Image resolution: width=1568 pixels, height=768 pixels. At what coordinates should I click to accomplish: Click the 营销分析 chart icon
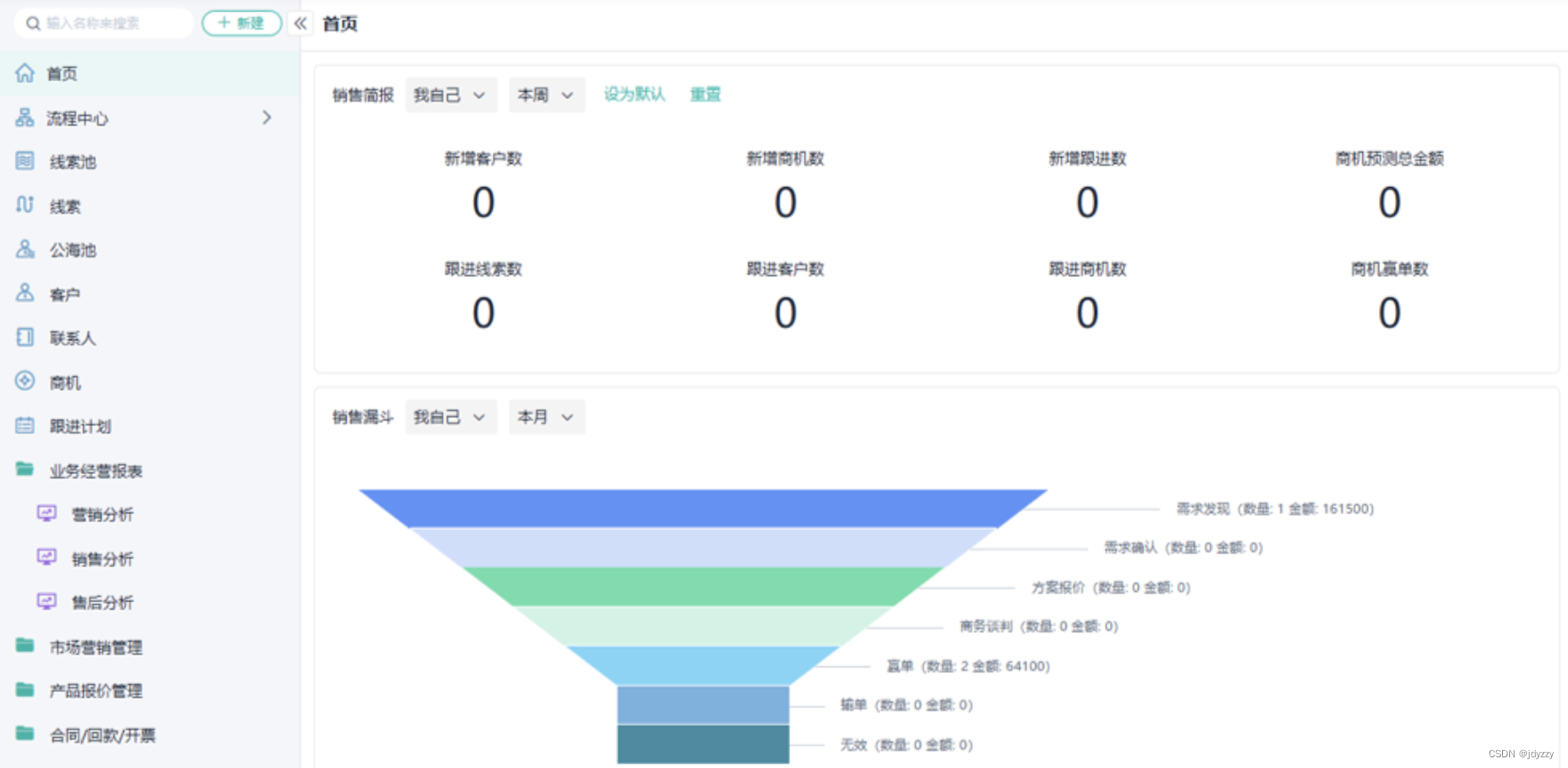pyautogui.click(x=46, y=513)
